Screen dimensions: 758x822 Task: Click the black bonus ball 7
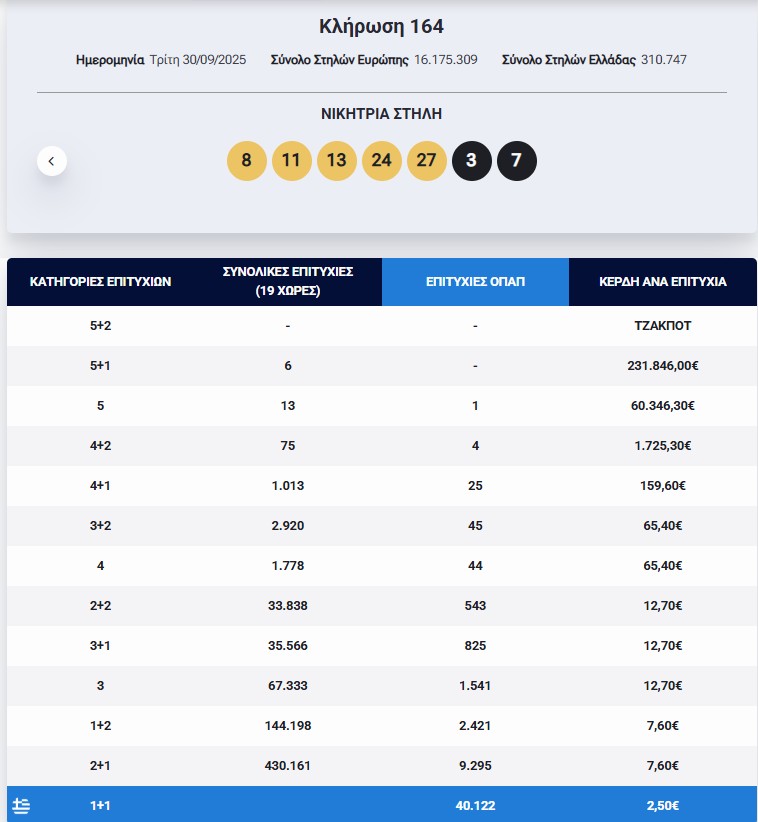(516, 160)
